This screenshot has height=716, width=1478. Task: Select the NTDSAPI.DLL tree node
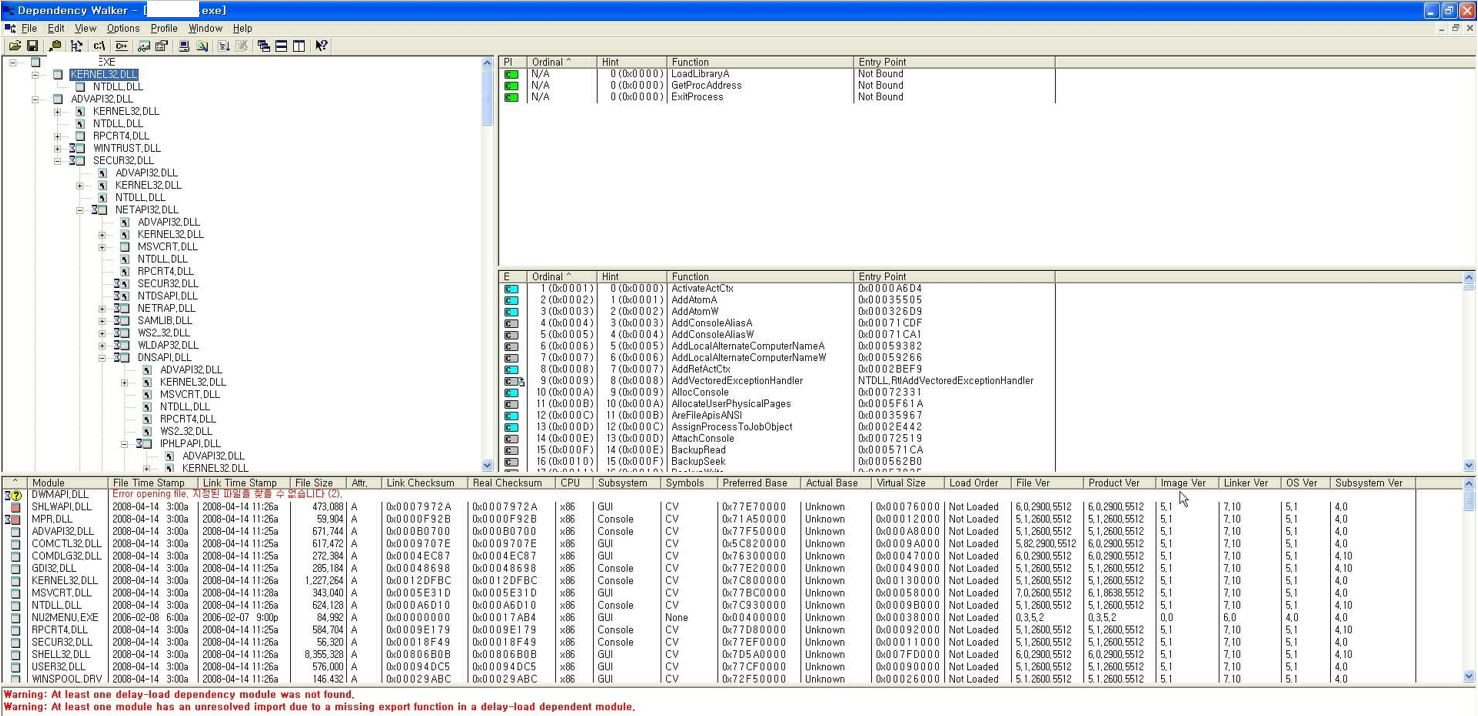167,296
